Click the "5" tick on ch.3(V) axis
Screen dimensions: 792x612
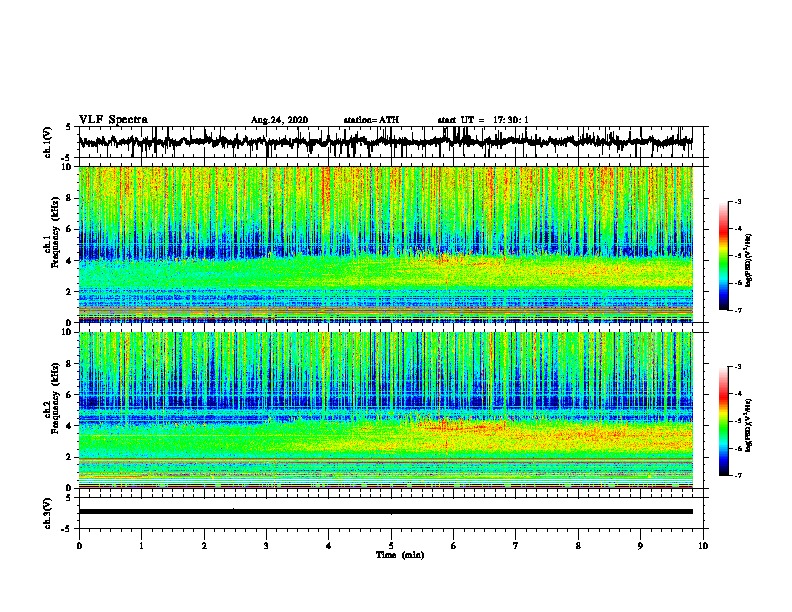coord(69,498)
